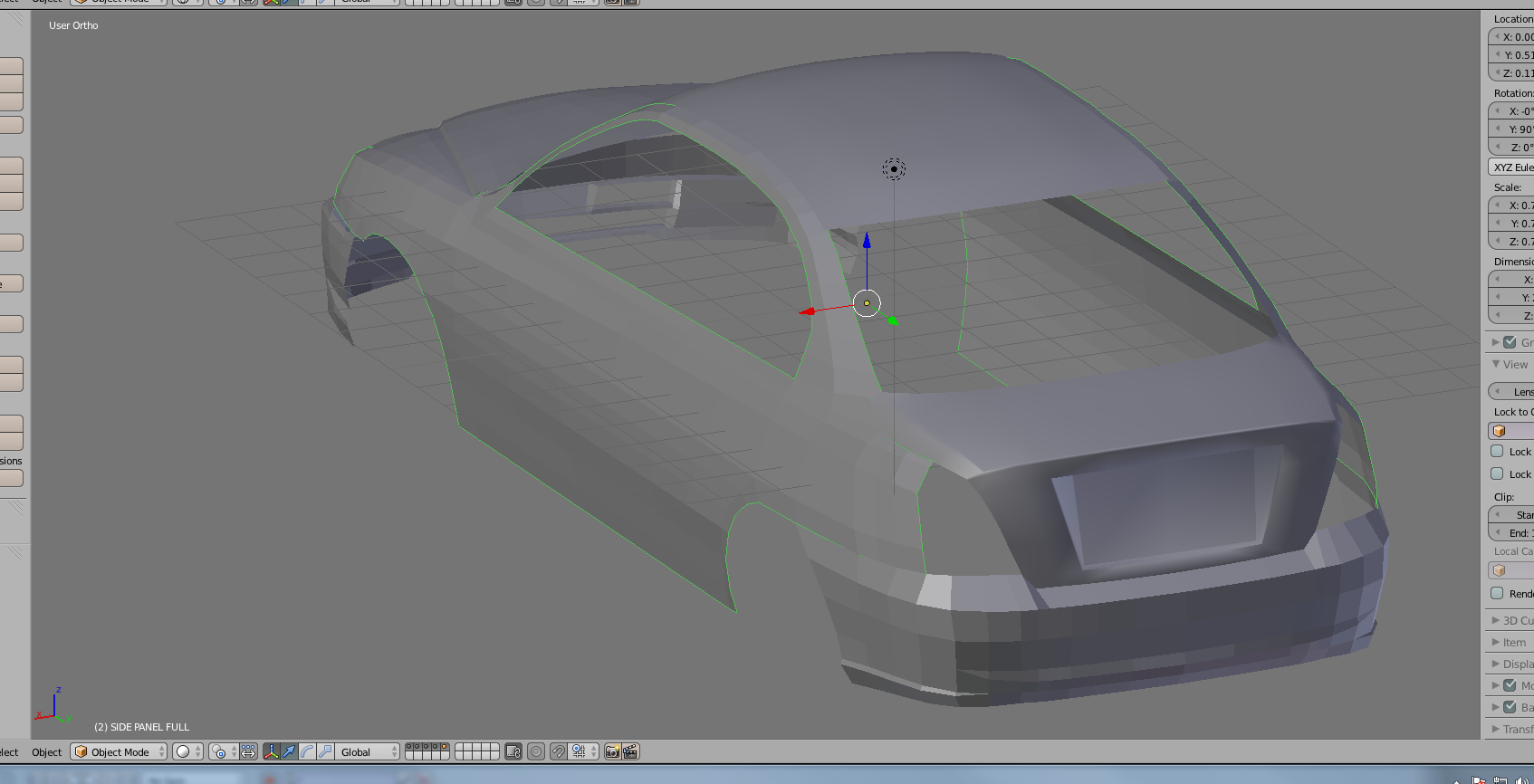Toggle the snap magnet icon
Screen dimensions: 1534x784
(x=559, y=751)
